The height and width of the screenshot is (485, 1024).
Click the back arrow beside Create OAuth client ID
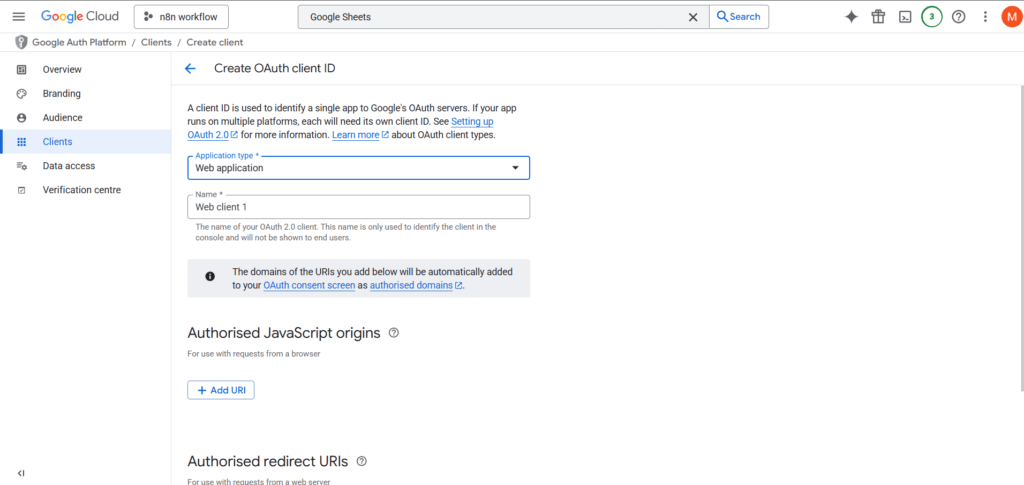pyautogui.click(x=190, y=68)
